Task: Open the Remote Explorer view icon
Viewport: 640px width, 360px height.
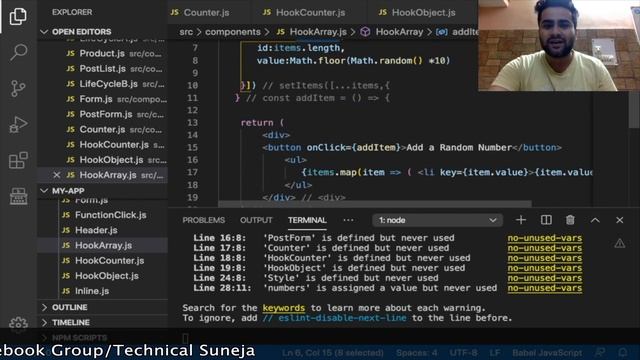Action: [18, 196]
